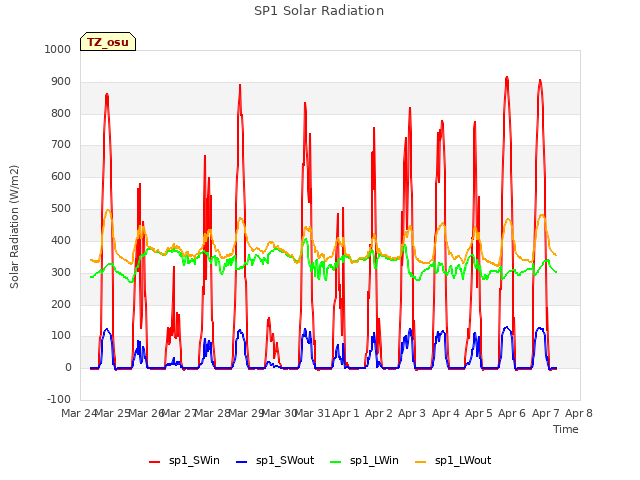The width and height of the screenshot is (640, 480).
Task: Click the Apr 3 x-axis date label
Action: 412,413
